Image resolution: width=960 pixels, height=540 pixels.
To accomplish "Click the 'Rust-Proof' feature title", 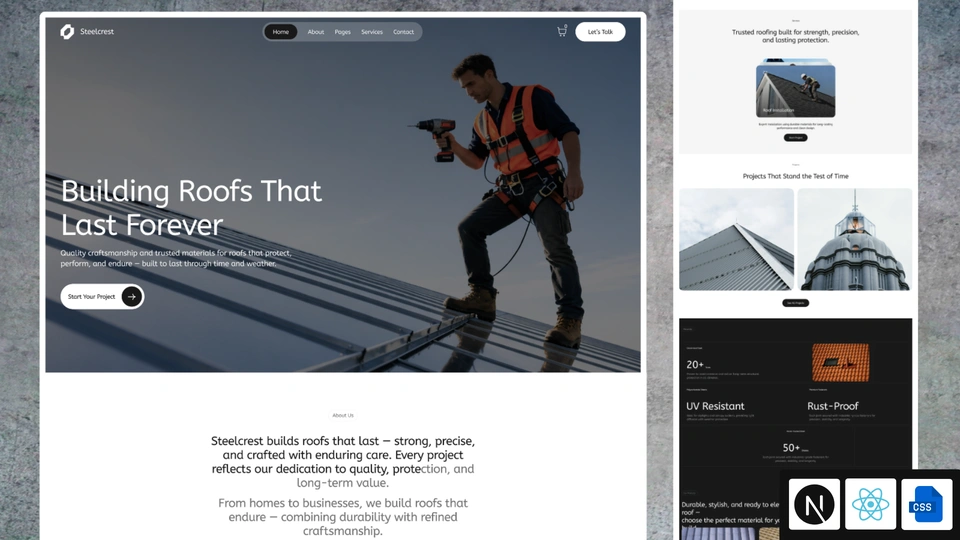I will (x=833, y=406).
